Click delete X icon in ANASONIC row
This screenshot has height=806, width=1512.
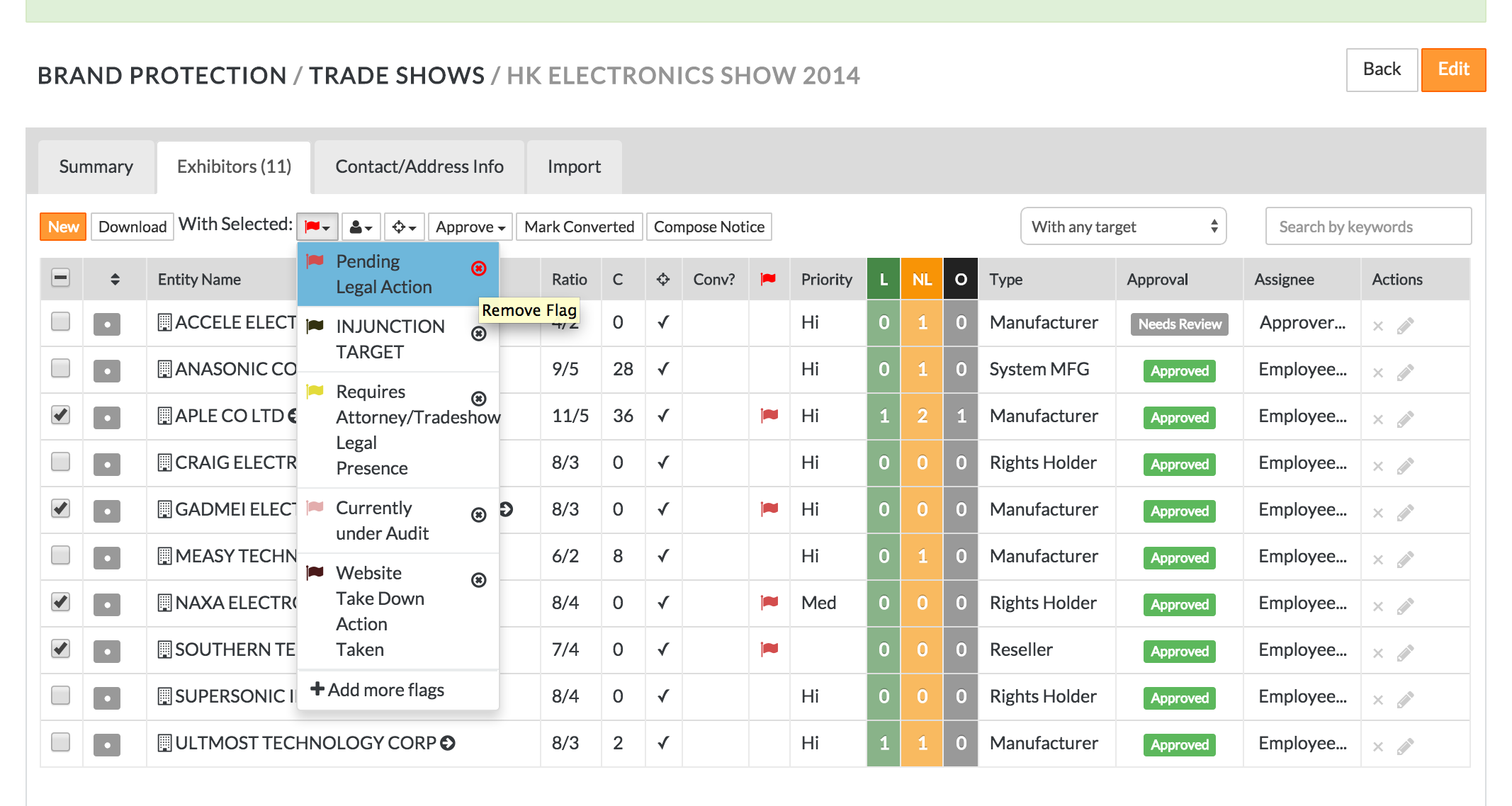(1378, 373)
